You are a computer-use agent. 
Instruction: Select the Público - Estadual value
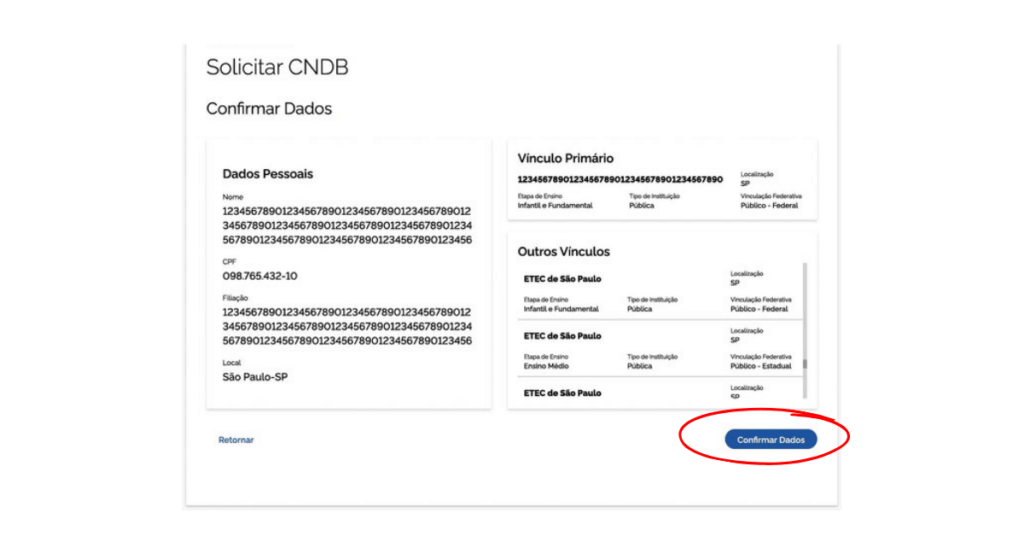[x=761, y=366]
